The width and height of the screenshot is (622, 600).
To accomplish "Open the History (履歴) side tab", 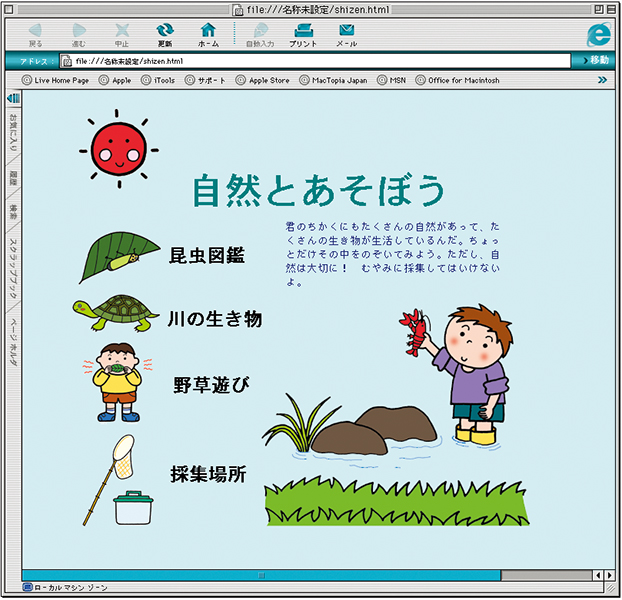I will pyautogui.click(x=13, y=179).
